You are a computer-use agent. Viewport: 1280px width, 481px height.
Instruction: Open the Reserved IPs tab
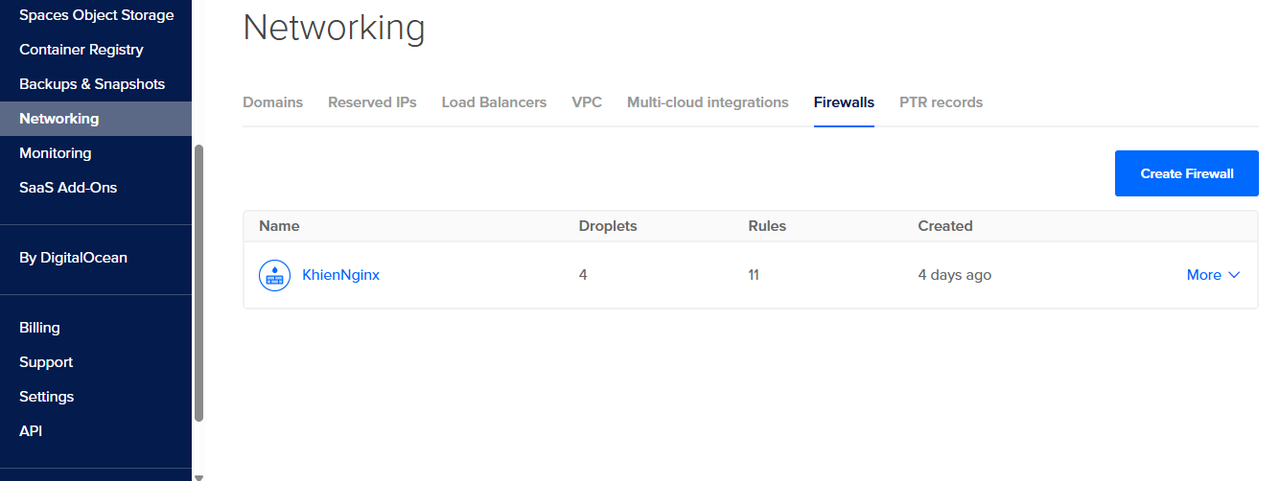click(x=372, y=102)
